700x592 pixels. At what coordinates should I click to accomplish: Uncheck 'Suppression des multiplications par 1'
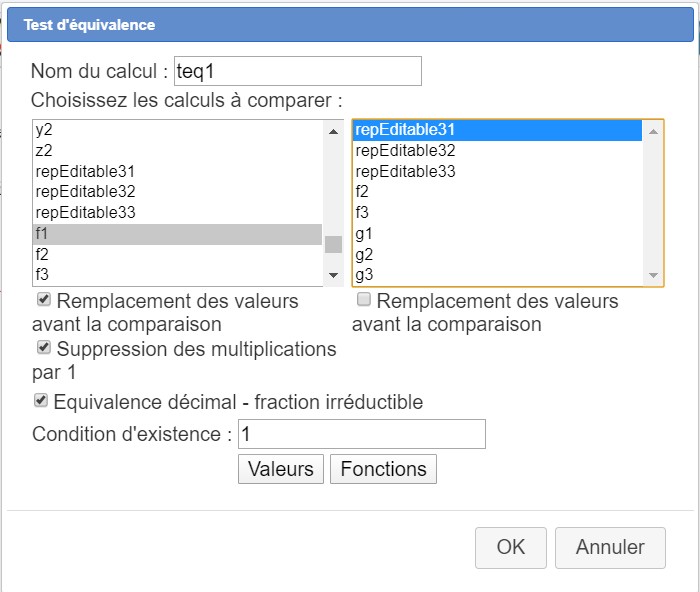pyautogui.click(x=44, y=348)
